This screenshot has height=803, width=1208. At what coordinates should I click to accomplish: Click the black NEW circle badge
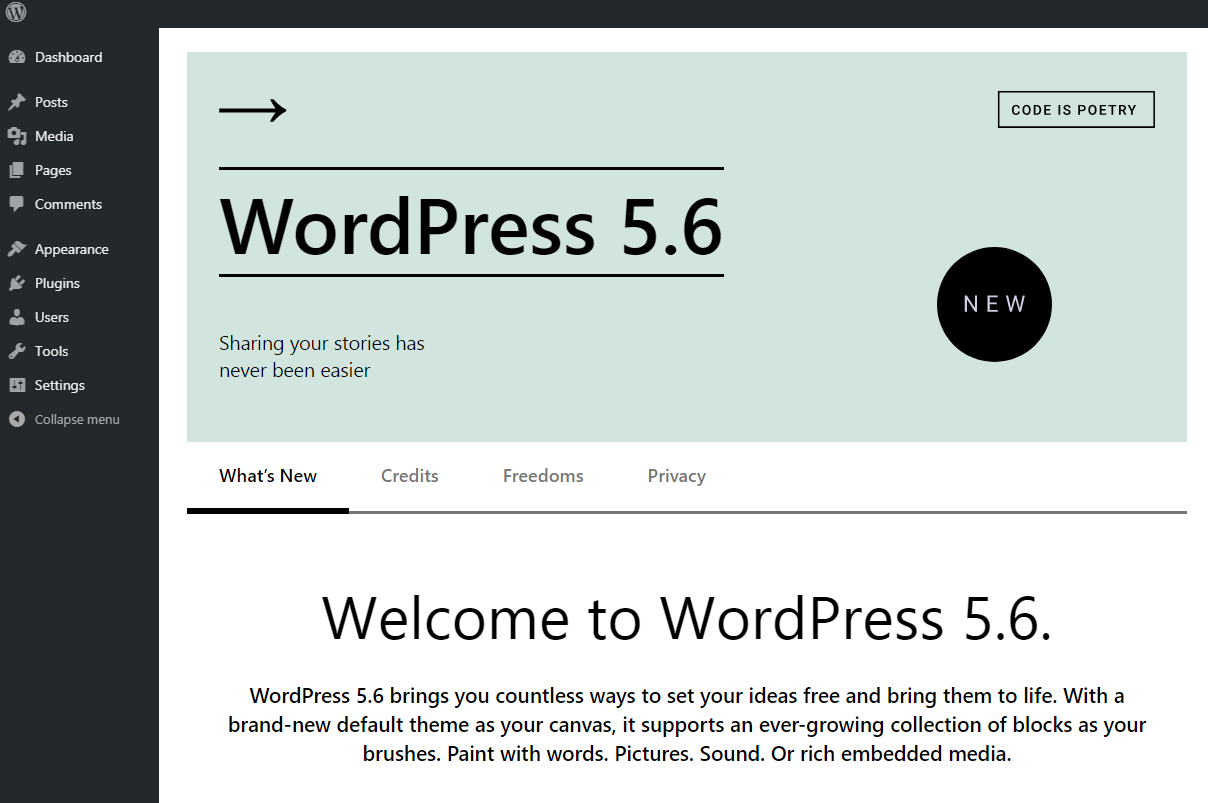pyautogui.click(x=994, y=304)
